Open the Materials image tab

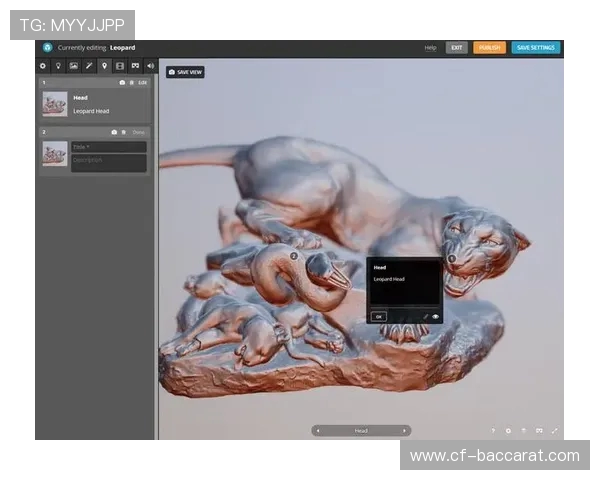pyautogui.click(x=73, y=66)
